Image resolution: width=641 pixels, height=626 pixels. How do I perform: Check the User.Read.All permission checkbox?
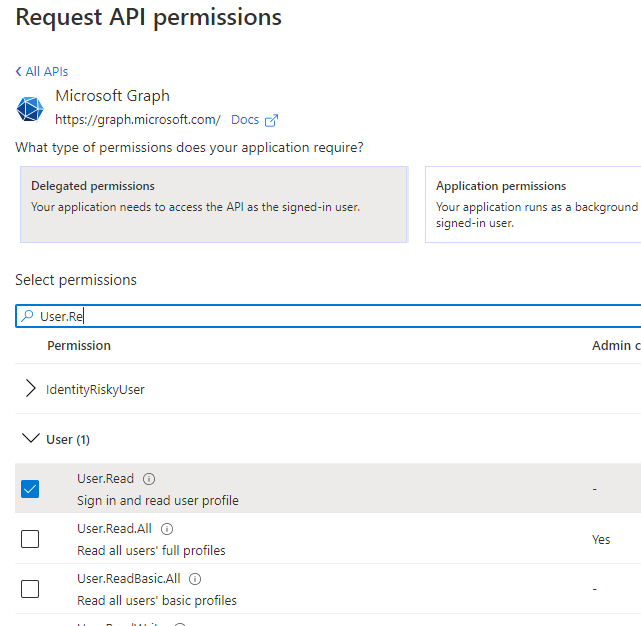[30, 539]
